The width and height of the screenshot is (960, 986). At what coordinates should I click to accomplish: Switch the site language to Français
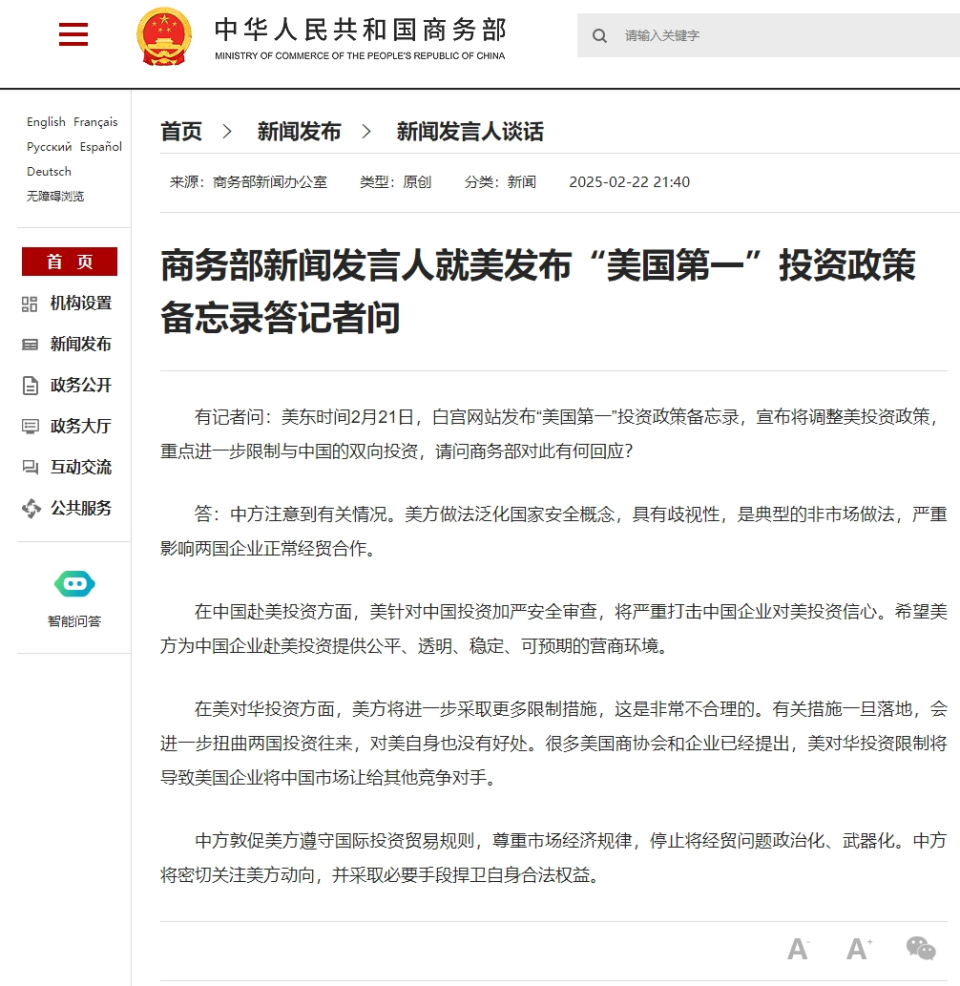click(98, 121)
